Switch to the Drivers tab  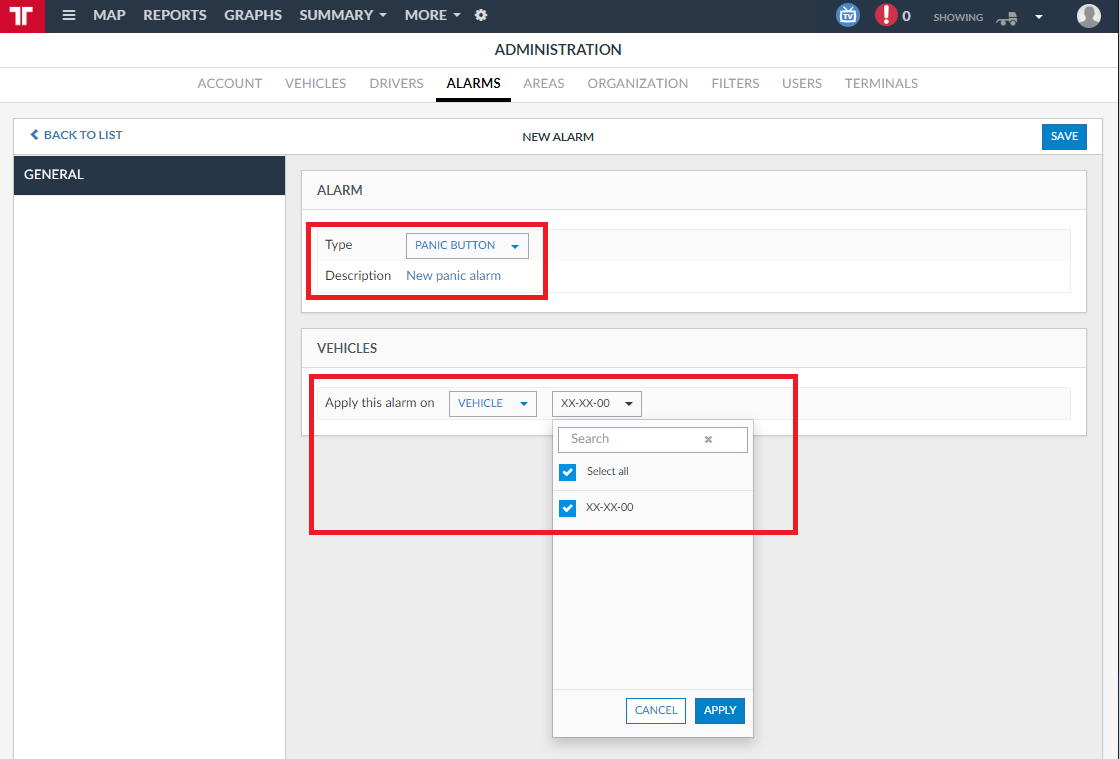396,83
